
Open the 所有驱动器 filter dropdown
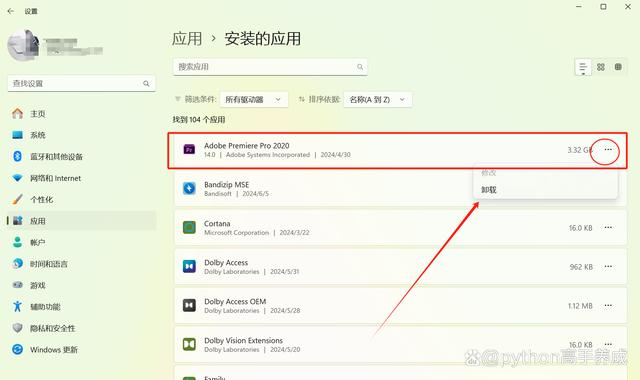[x=253, y=100]
